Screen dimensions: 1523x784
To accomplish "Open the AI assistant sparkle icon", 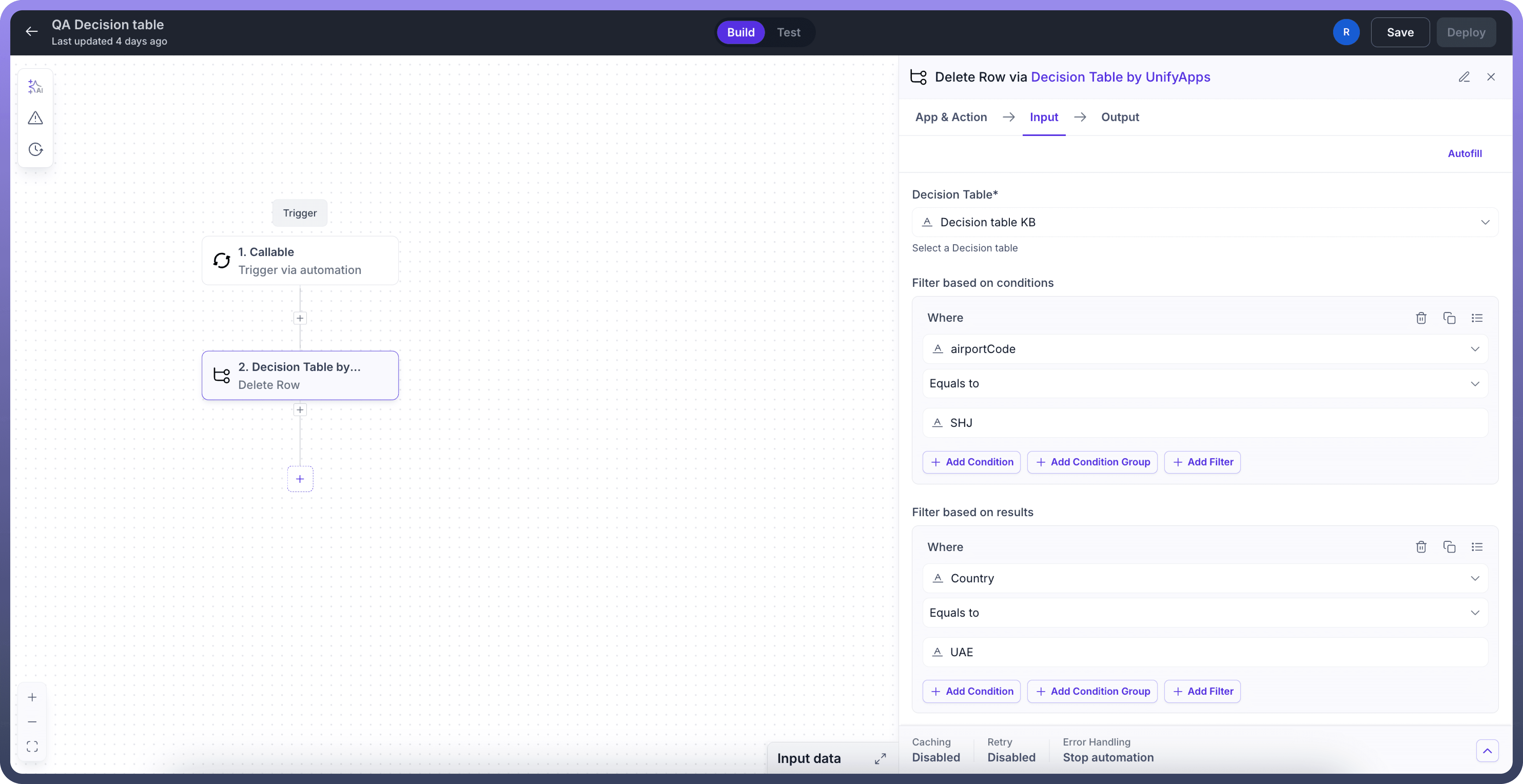I will tap(35, 87).
